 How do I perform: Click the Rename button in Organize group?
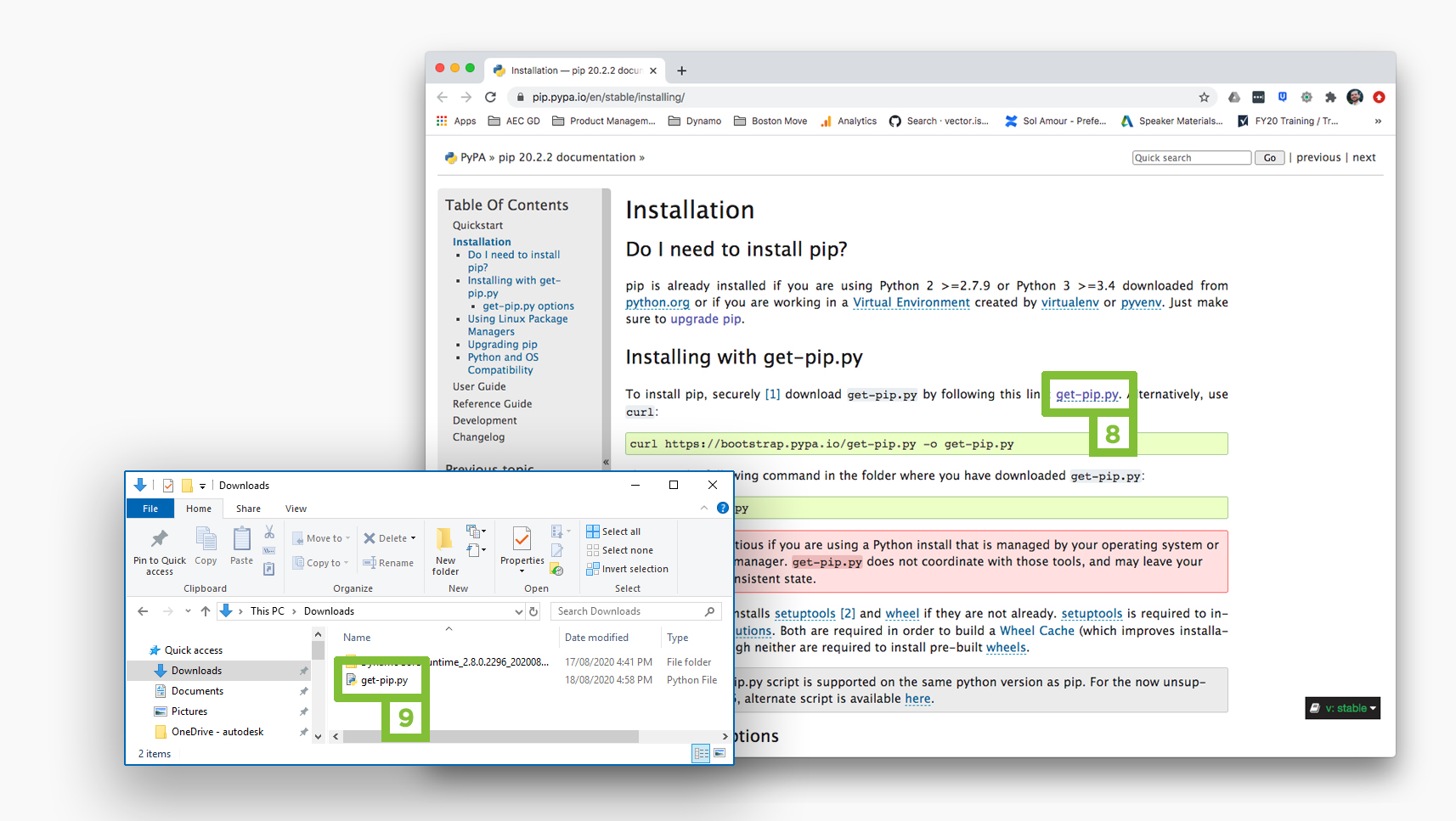(x=388, y=563)
